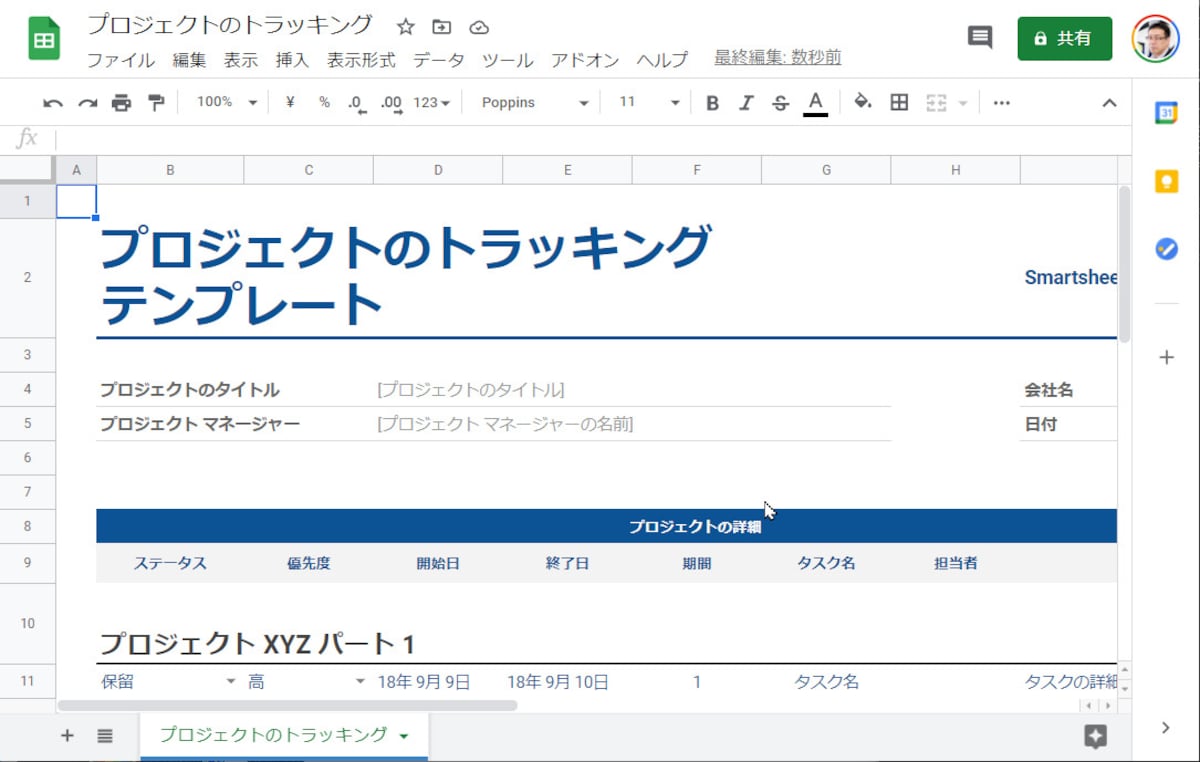The image size is (1200, 762).
Task: Open the font size dropdown
Action: [x=648, y=102]
